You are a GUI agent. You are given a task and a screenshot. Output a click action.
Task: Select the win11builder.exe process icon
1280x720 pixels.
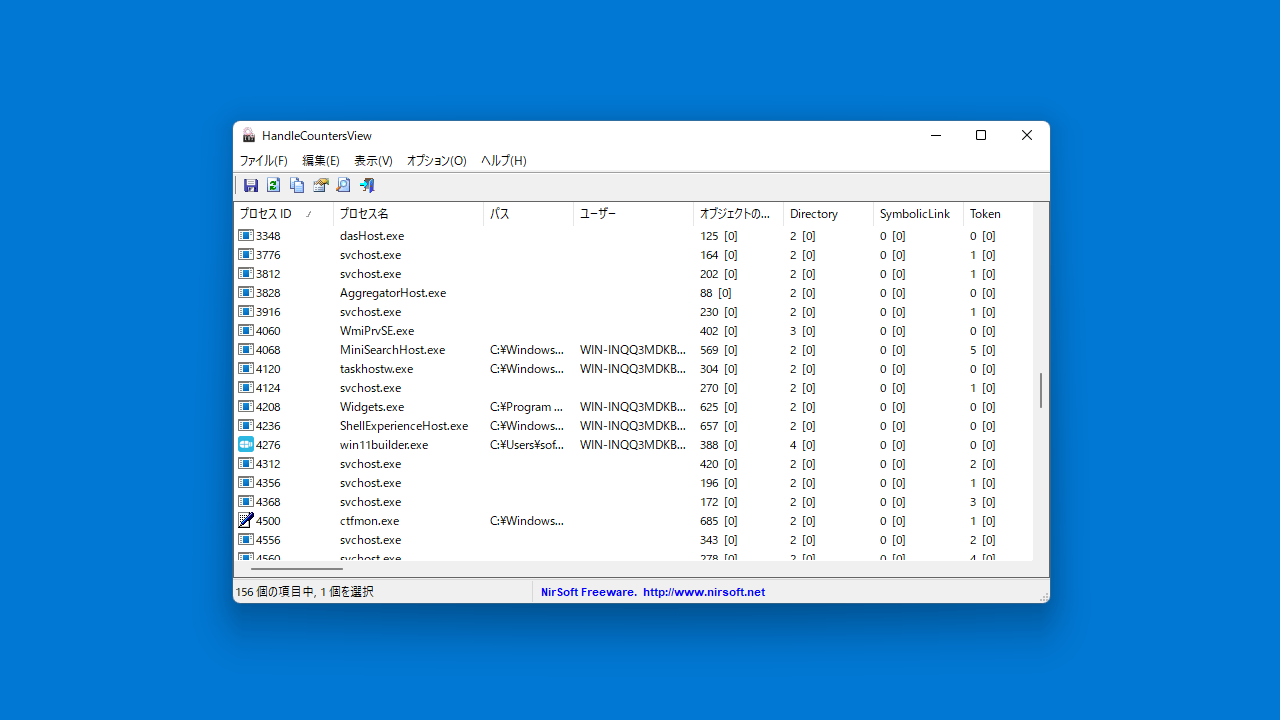246,444
